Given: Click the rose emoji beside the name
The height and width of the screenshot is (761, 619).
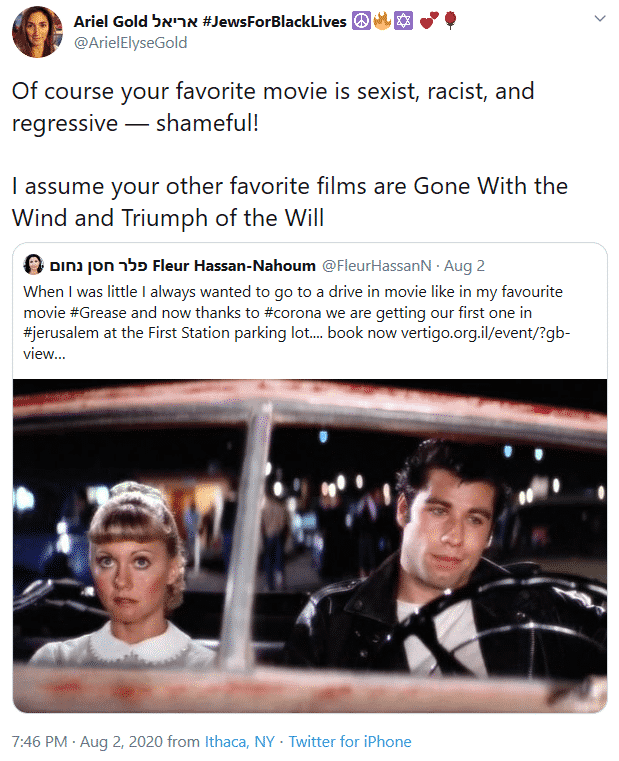Looking at the screenshot, I should pyautogui.click(x=451, y=21).
